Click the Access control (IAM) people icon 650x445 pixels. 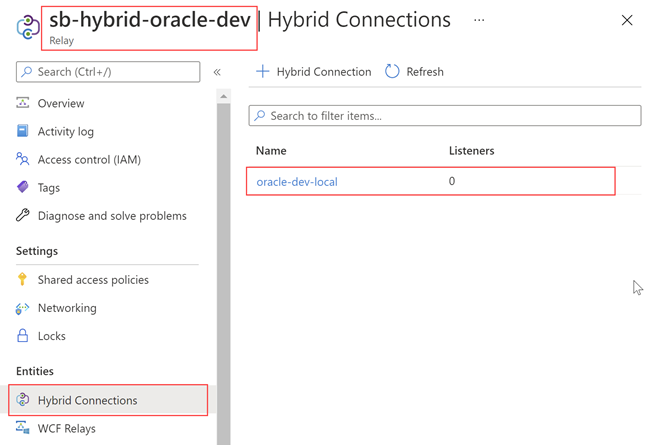23,159
